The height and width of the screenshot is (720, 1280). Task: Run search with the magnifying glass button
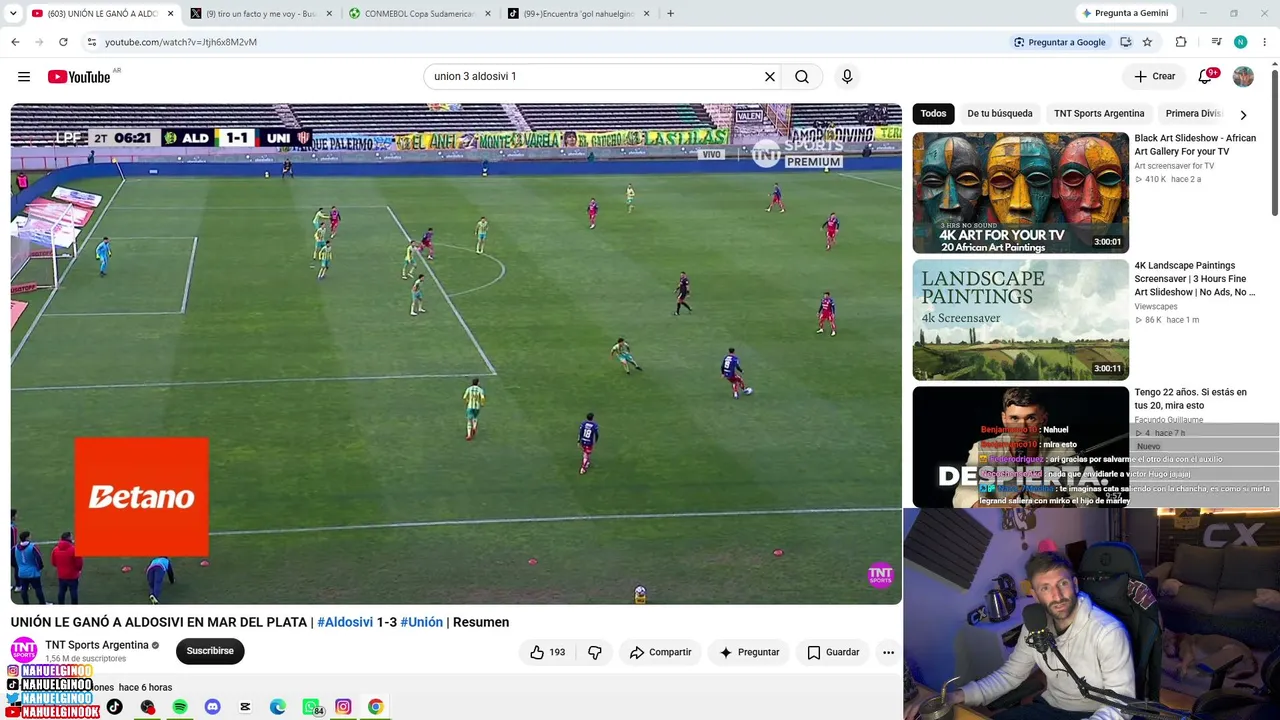[802, 77]
